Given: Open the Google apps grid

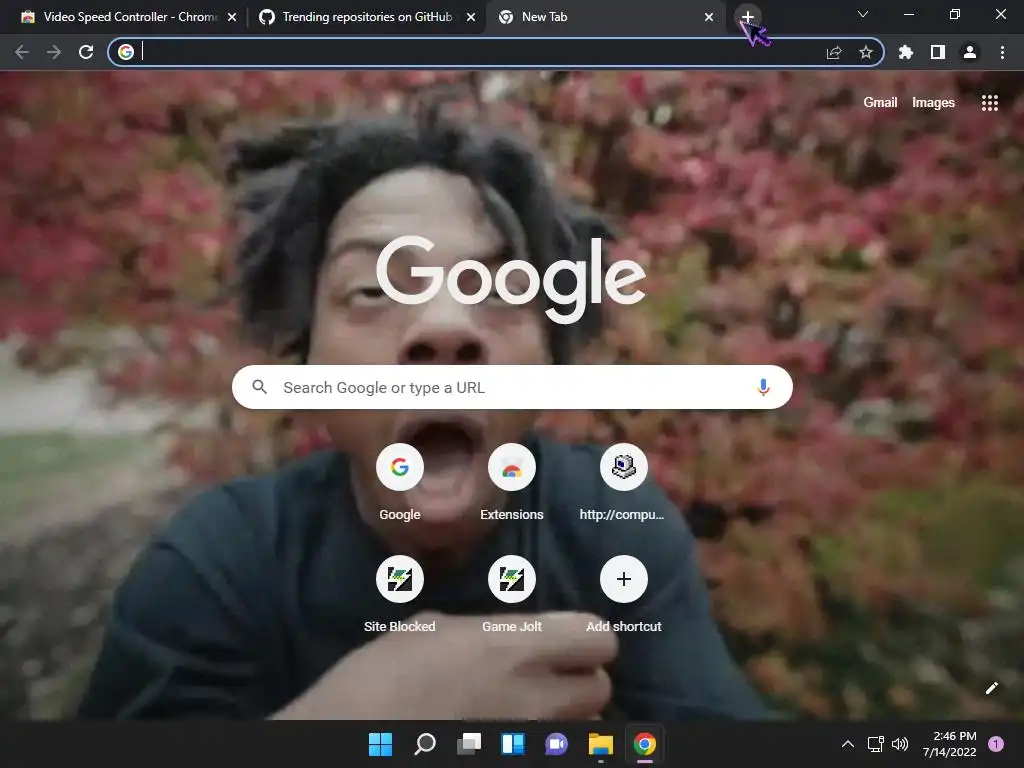Looking at the screenshot, I should (989, 103).
